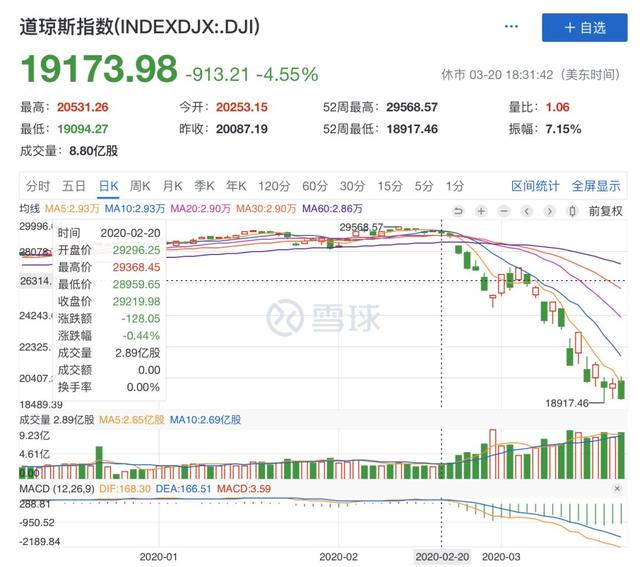Switch to the 五日 five-day tab
The image size is (640, 567).
pos(73,186)
